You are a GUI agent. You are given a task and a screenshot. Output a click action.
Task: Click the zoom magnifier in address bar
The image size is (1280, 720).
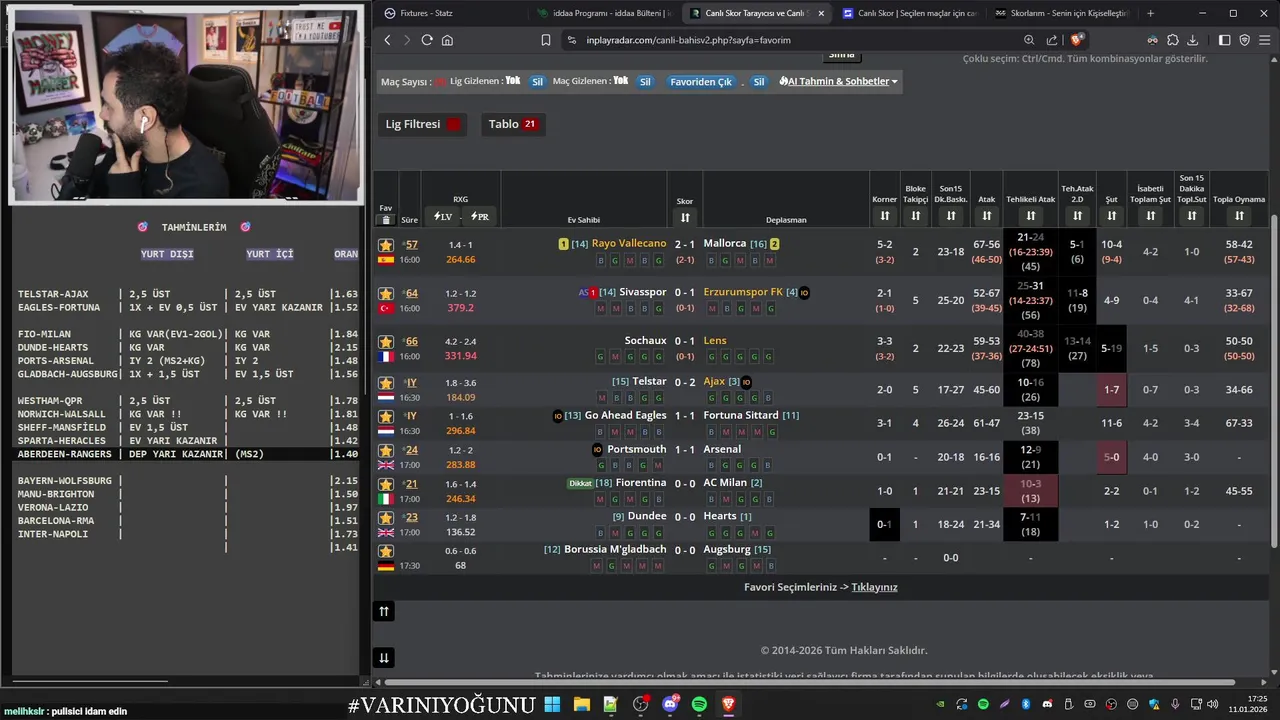click(x=1029, y=40)
